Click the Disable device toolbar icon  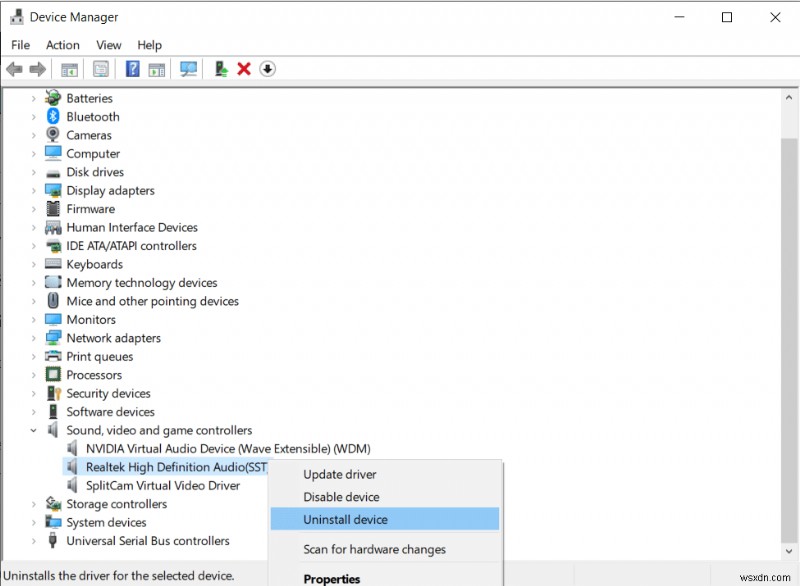click(266, 68)
